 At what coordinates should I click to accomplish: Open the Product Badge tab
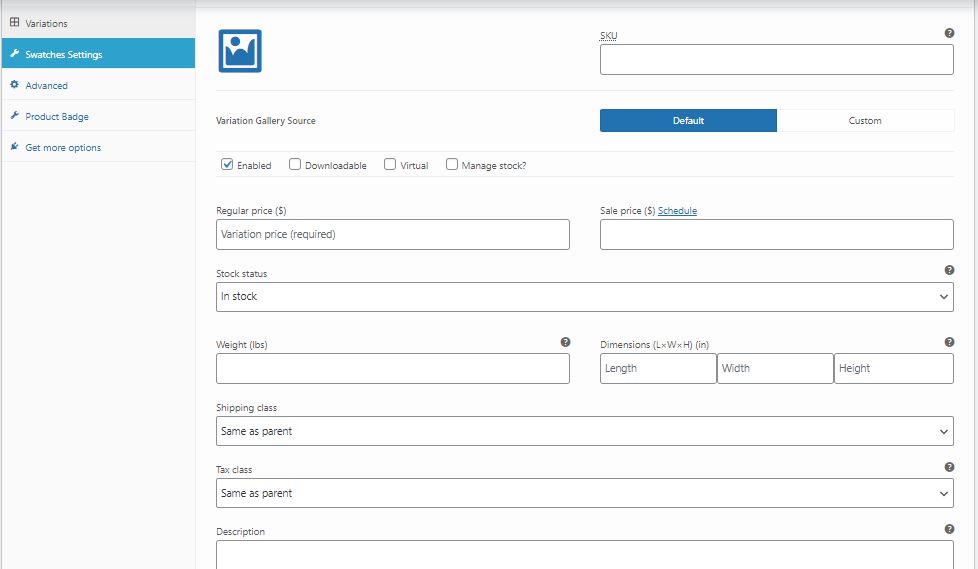(98, 116)
